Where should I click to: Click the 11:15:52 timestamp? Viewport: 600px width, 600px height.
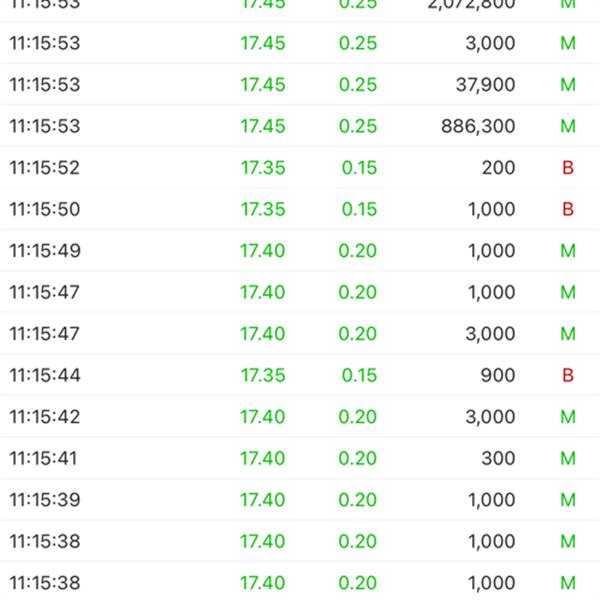(x=44, y=168)
